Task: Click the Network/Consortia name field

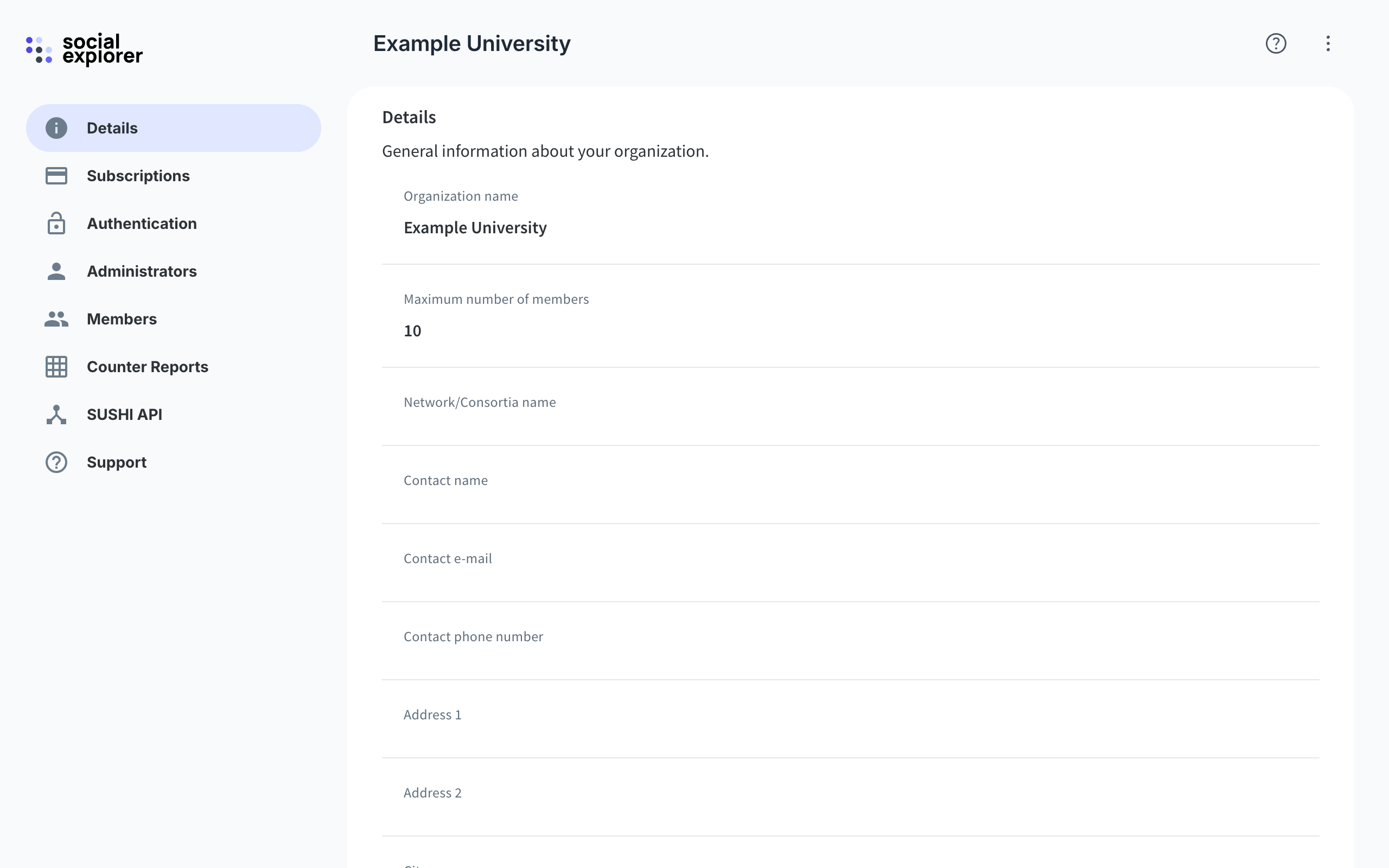Action: coord(850,406)
